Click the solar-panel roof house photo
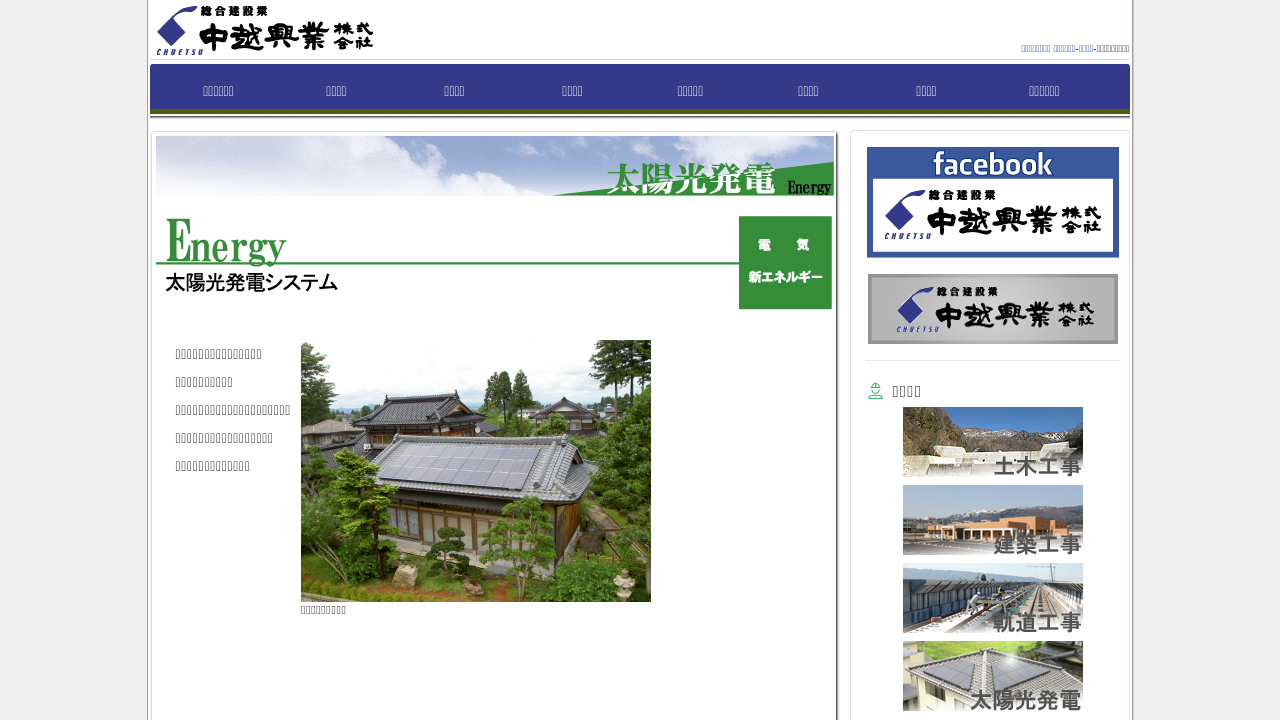 pyautogui.click(x=475, y=470)
